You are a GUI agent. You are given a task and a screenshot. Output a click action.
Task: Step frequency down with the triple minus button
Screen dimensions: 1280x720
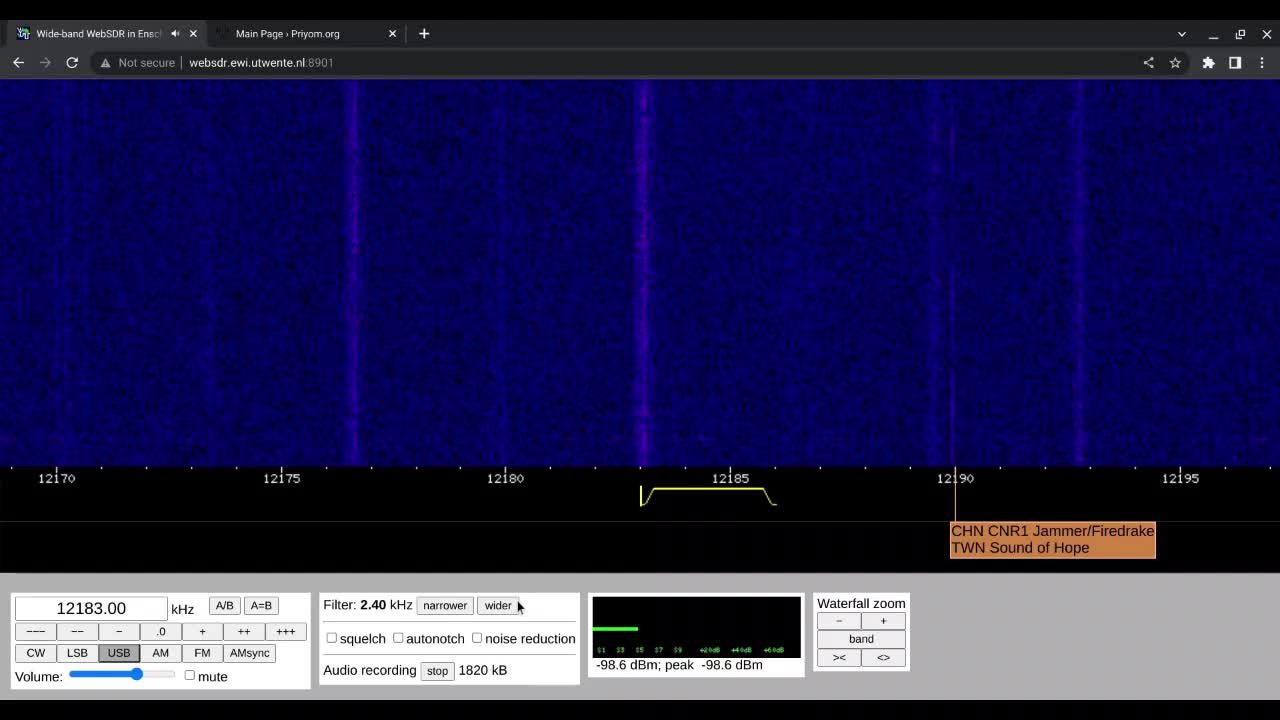35,631
